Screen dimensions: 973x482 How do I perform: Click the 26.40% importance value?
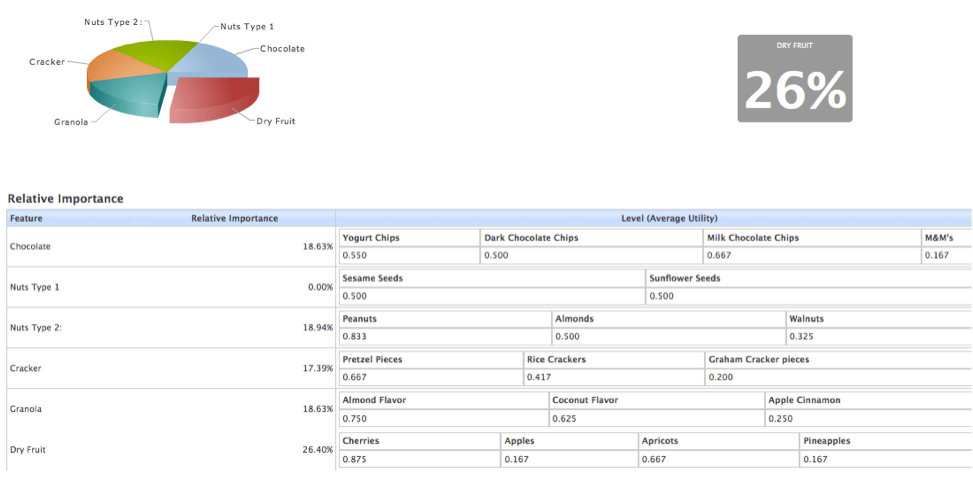[x=318, y=450]
